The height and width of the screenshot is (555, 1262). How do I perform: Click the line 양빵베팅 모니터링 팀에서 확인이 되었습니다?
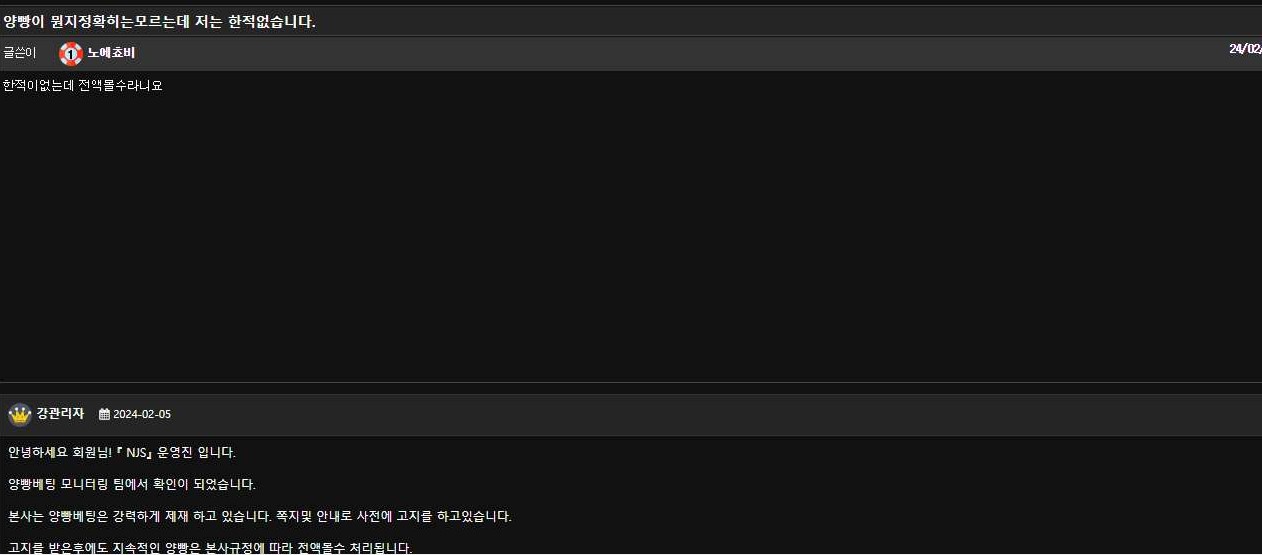tap(132, 484)
